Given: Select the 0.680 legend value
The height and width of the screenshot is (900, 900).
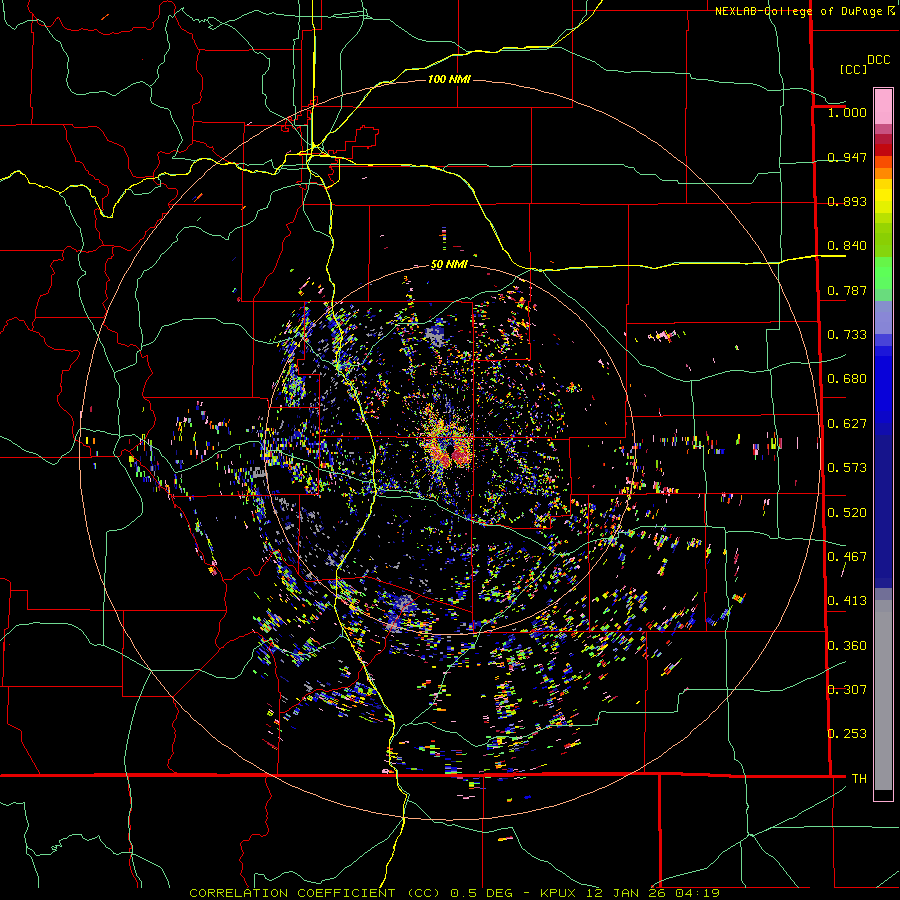Looking at the screenshot, I should point(847,379).
